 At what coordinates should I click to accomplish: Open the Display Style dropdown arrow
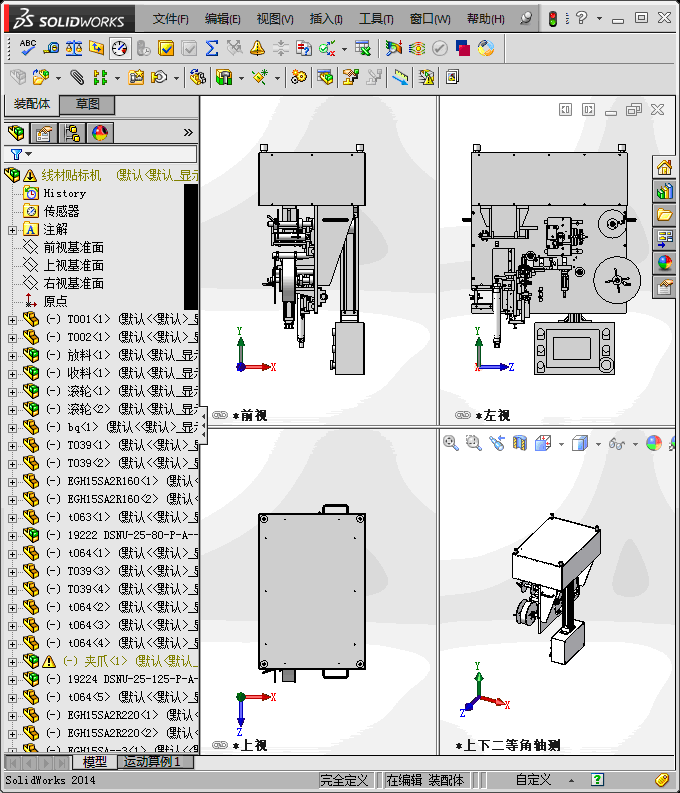coord(598,445)
